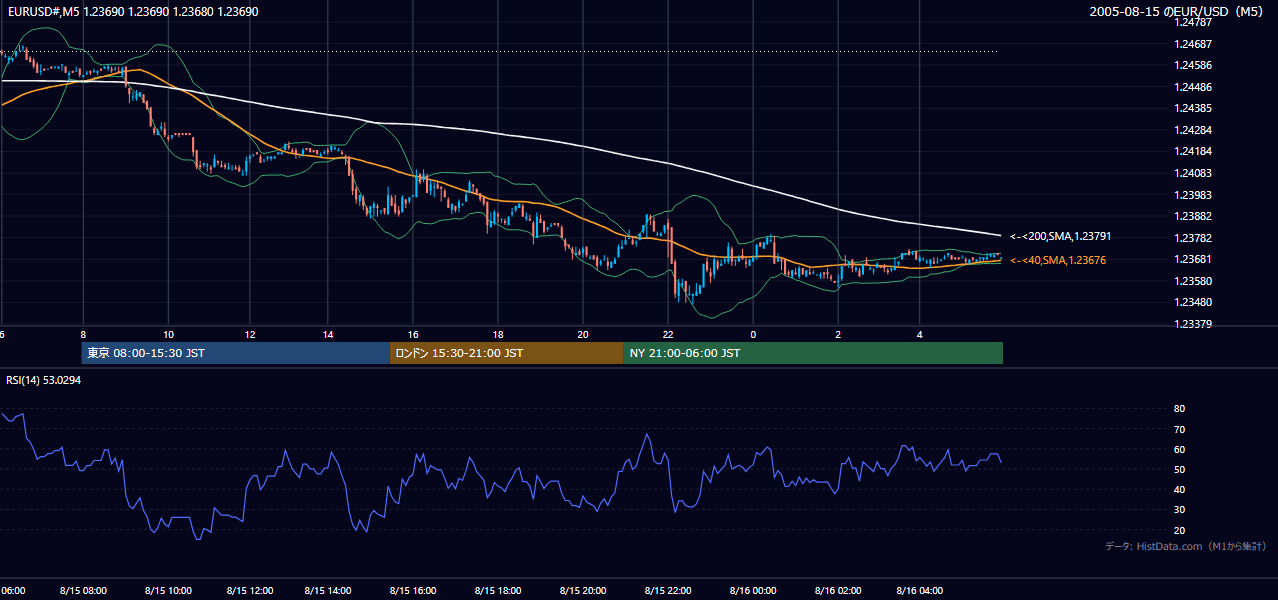Click the 8/15 10:00 time label
This screenshot has height=600, width=1278.
168,591
